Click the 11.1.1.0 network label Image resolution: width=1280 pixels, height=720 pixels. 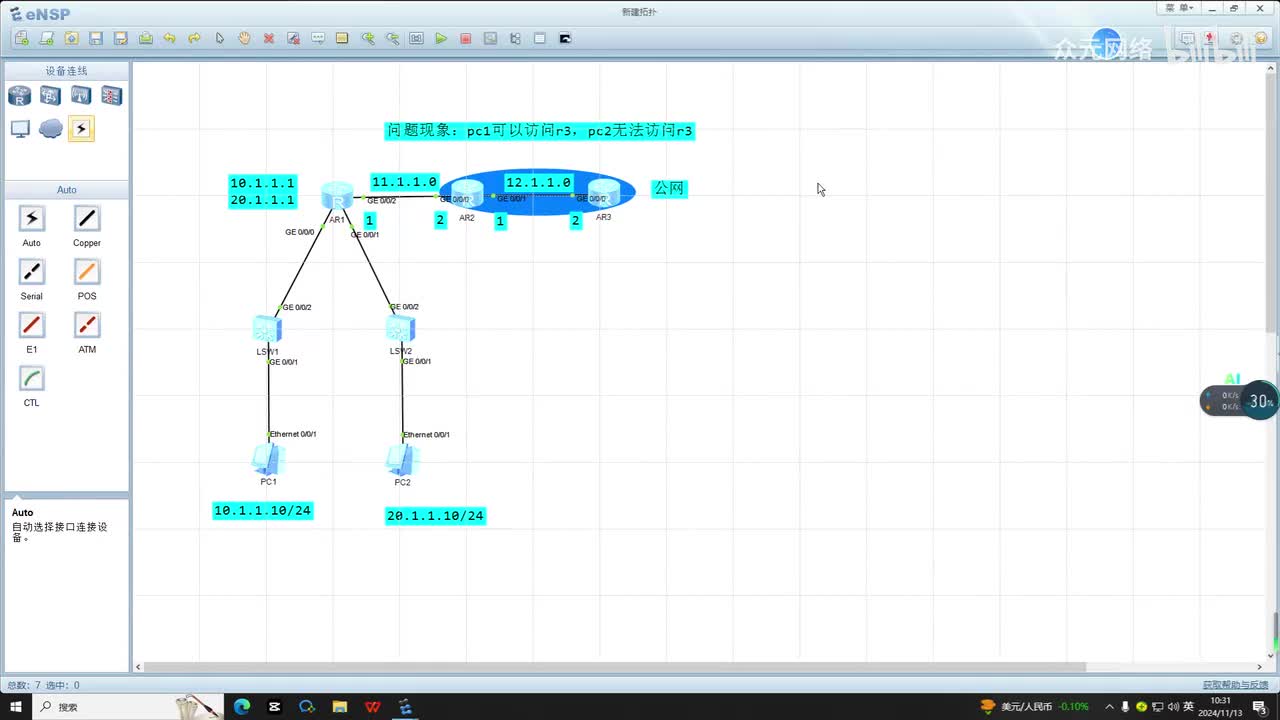tap(404, 182)
